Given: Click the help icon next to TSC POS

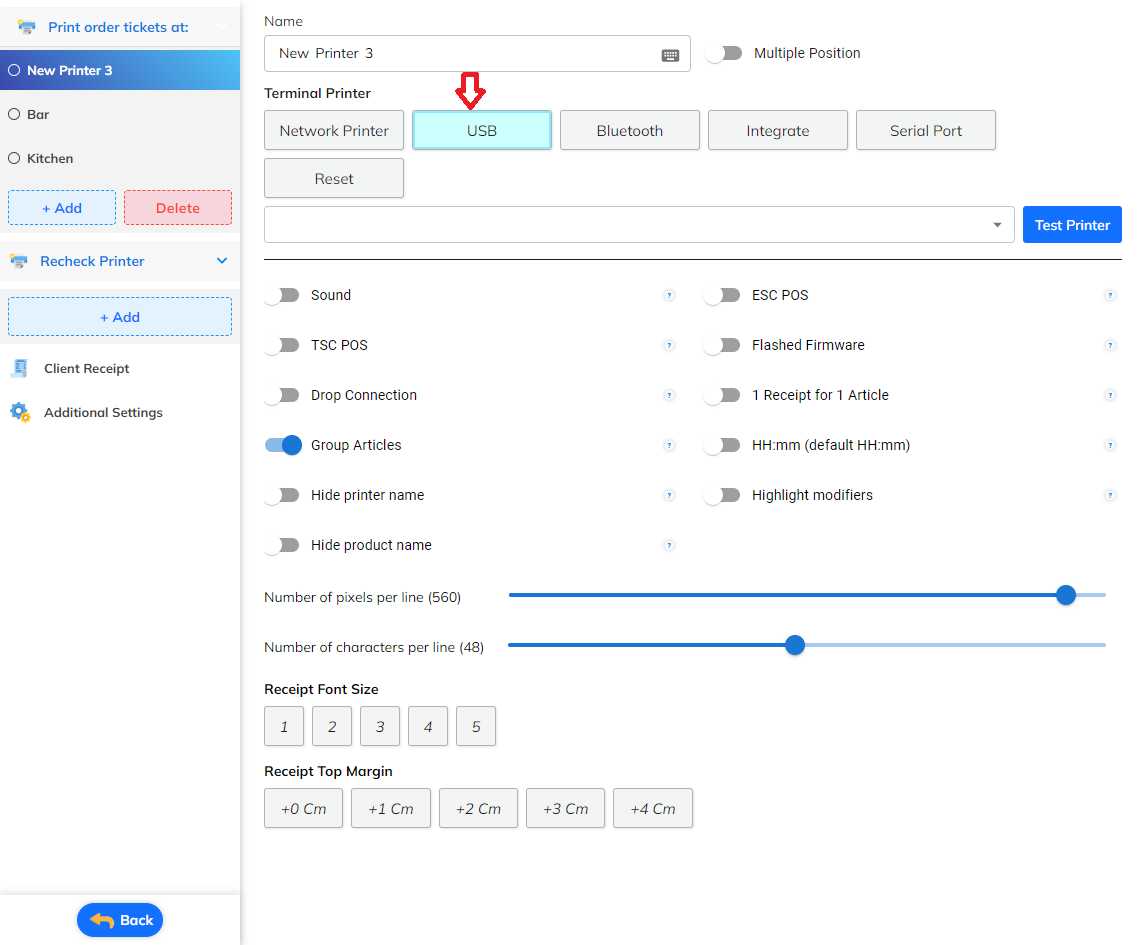Looking at the screenshot, I should click(669, 345).
